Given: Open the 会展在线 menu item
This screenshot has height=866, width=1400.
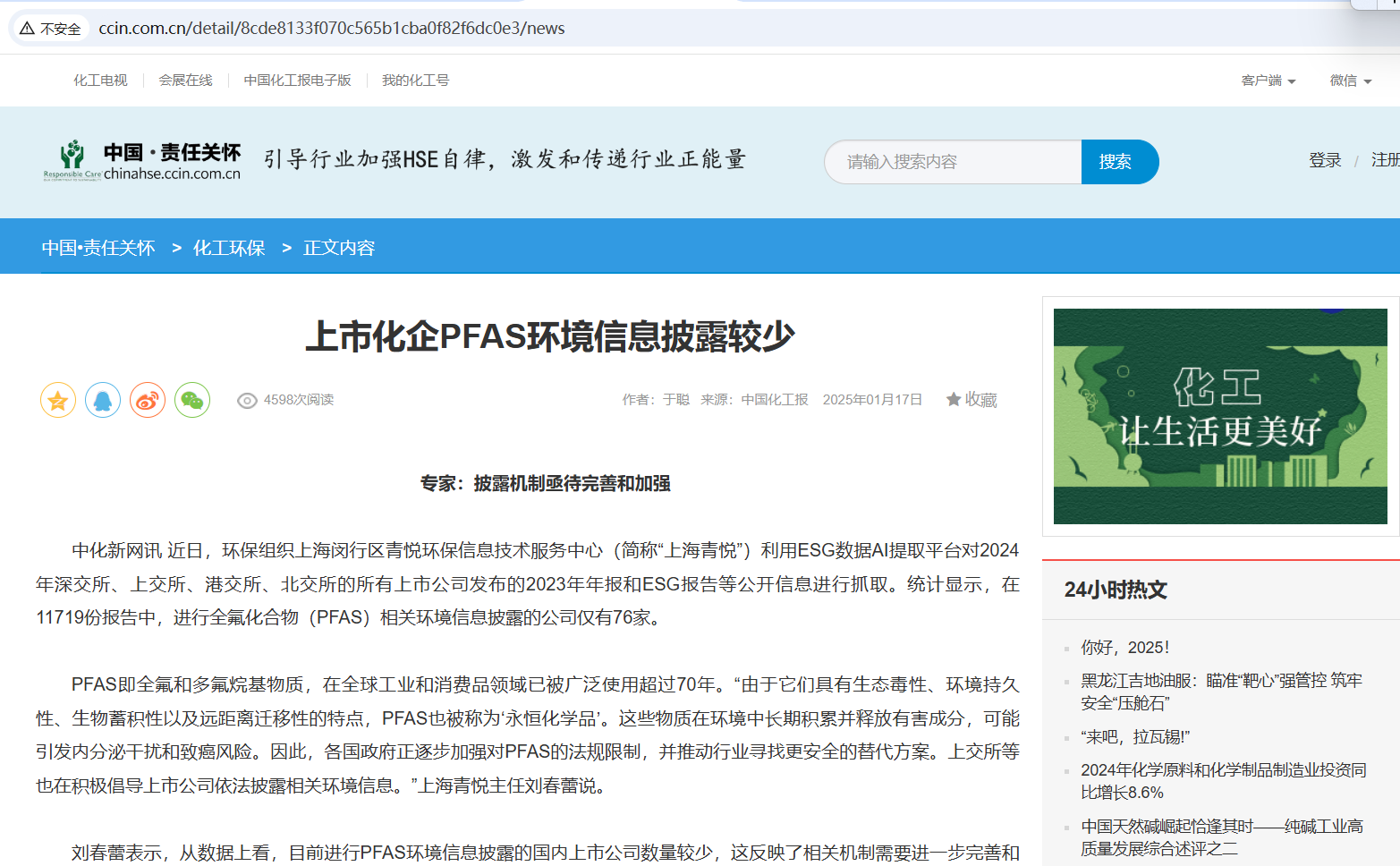Looking at the screenshot, I should click(185, 80).
